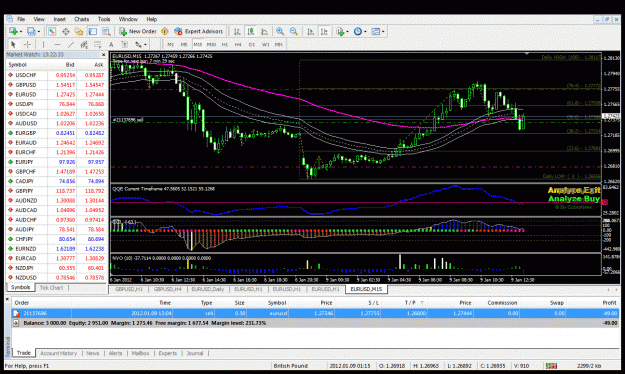Open the Charts menu
Screen dimensions: 625x374
coord(81,19)
